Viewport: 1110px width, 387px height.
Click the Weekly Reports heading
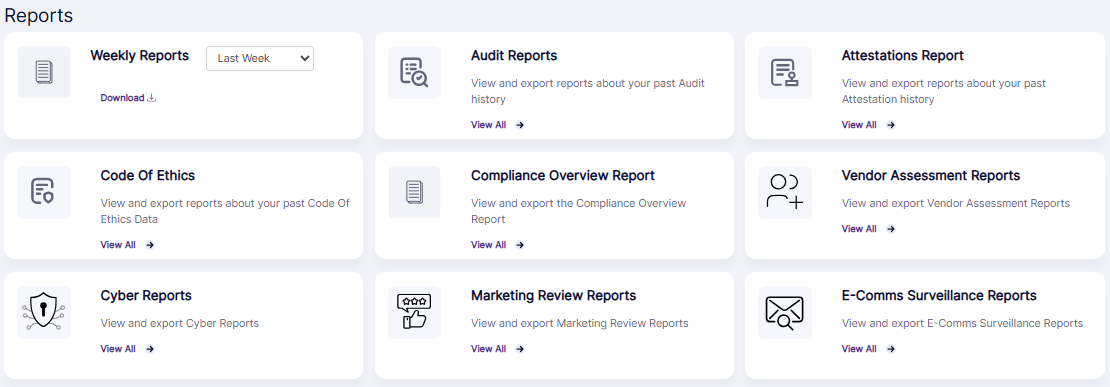click(139, 55)
